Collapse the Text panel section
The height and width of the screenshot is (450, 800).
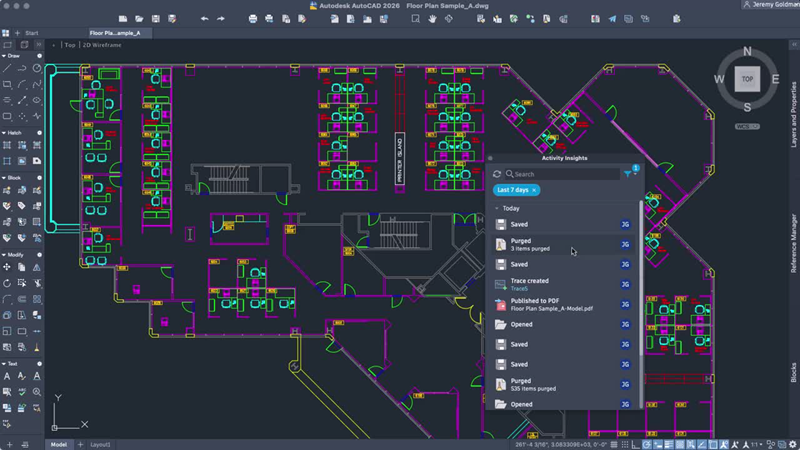point(4,364)
